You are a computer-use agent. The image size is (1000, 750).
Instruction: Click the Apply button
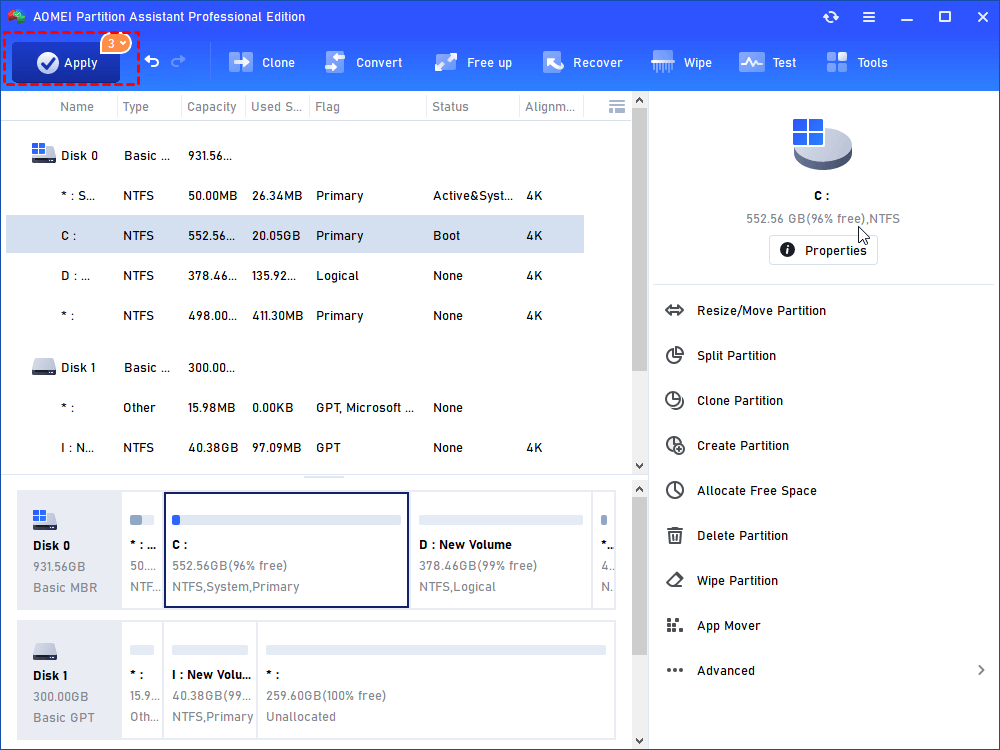pos(66,62)
